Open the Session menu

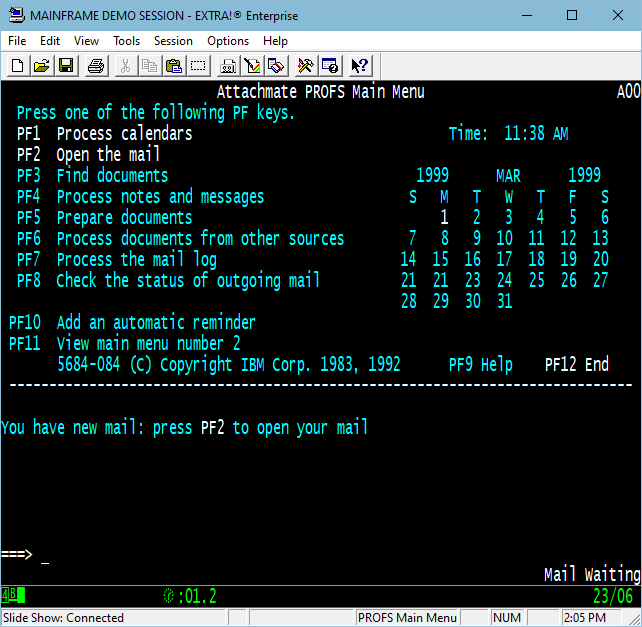coord(173,41)
